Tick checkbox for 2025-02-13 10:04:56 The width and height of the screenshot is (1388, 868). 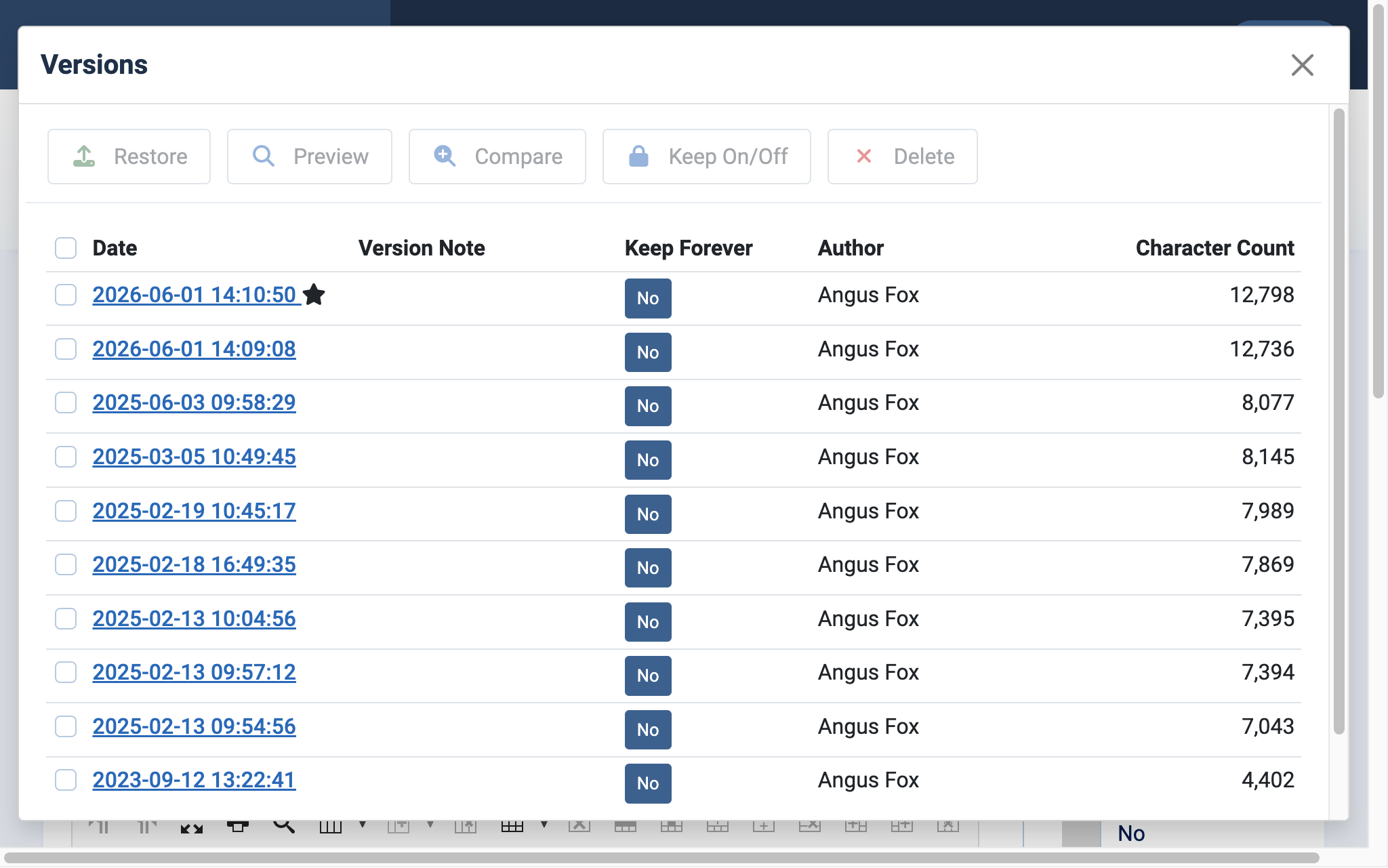[66, 619]
